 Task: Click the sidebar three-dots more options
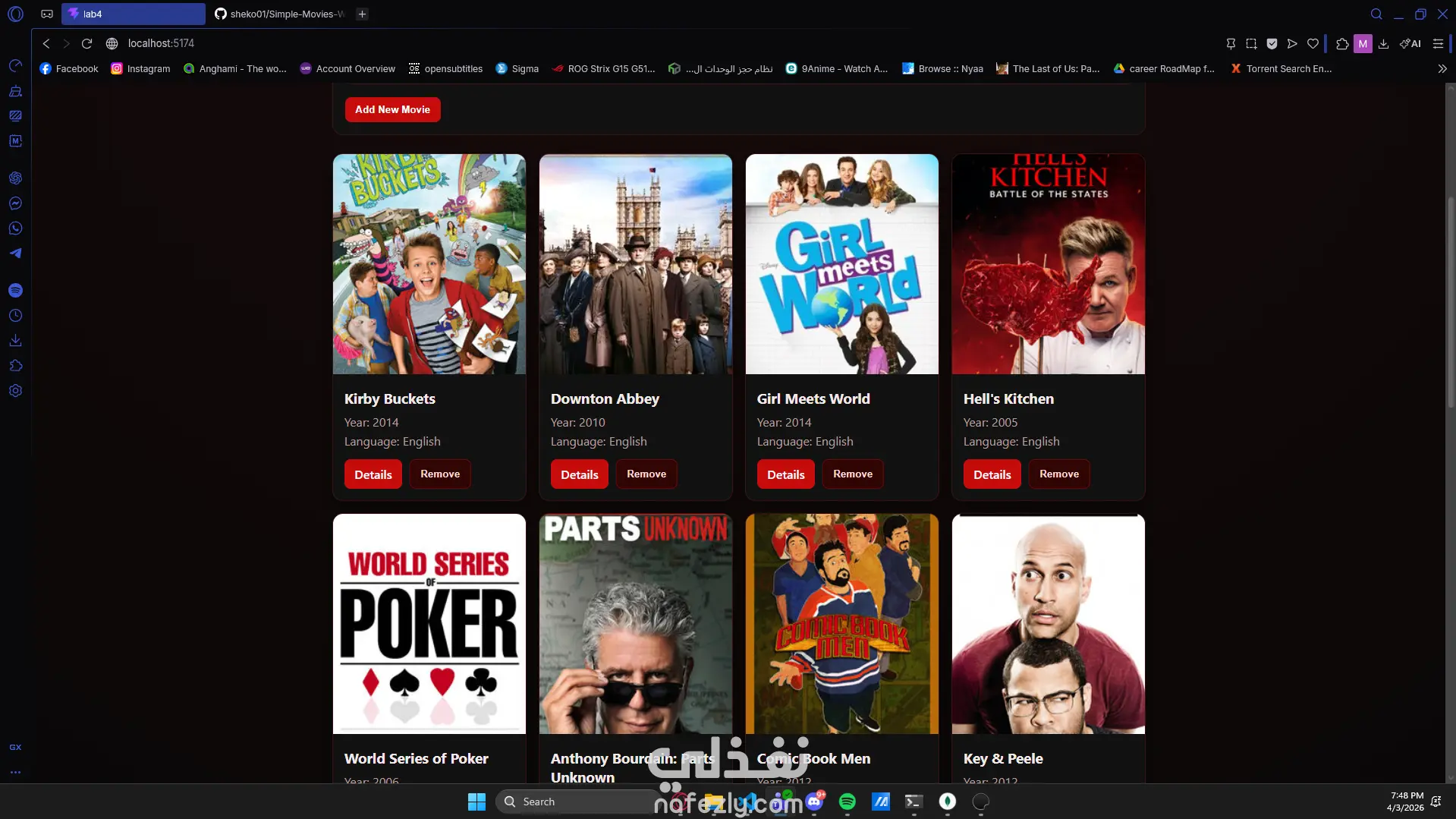pos(15,773)
